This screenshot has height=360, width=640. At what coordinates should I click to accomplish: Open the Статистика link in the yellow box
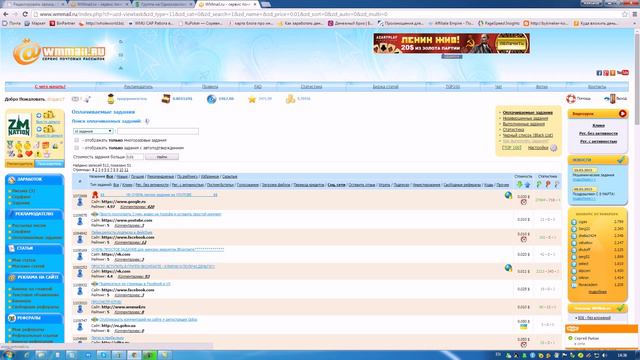(513, 129)
